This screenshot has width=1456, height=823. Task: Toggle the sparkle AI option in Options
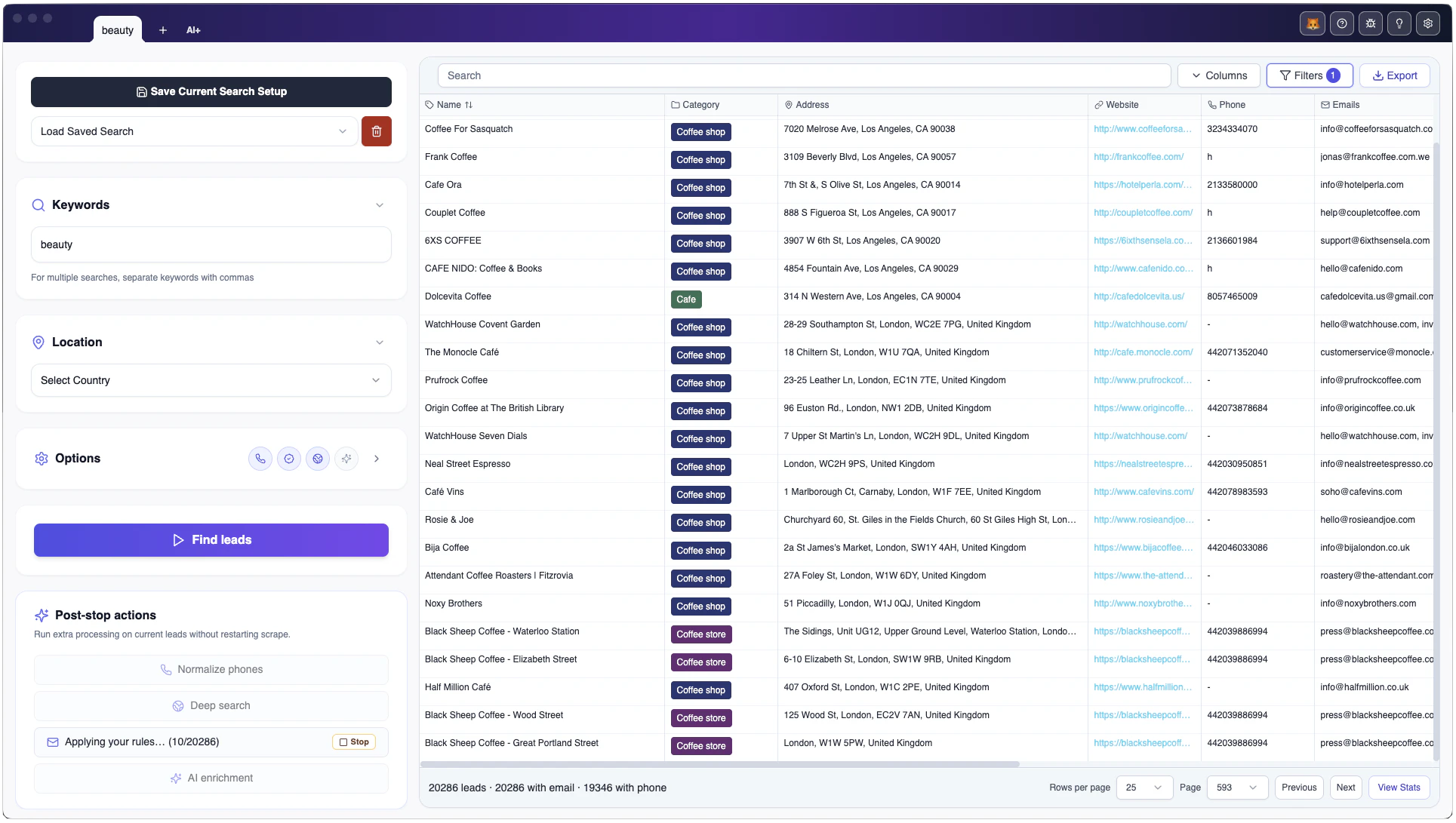click(x=346, y=459)
